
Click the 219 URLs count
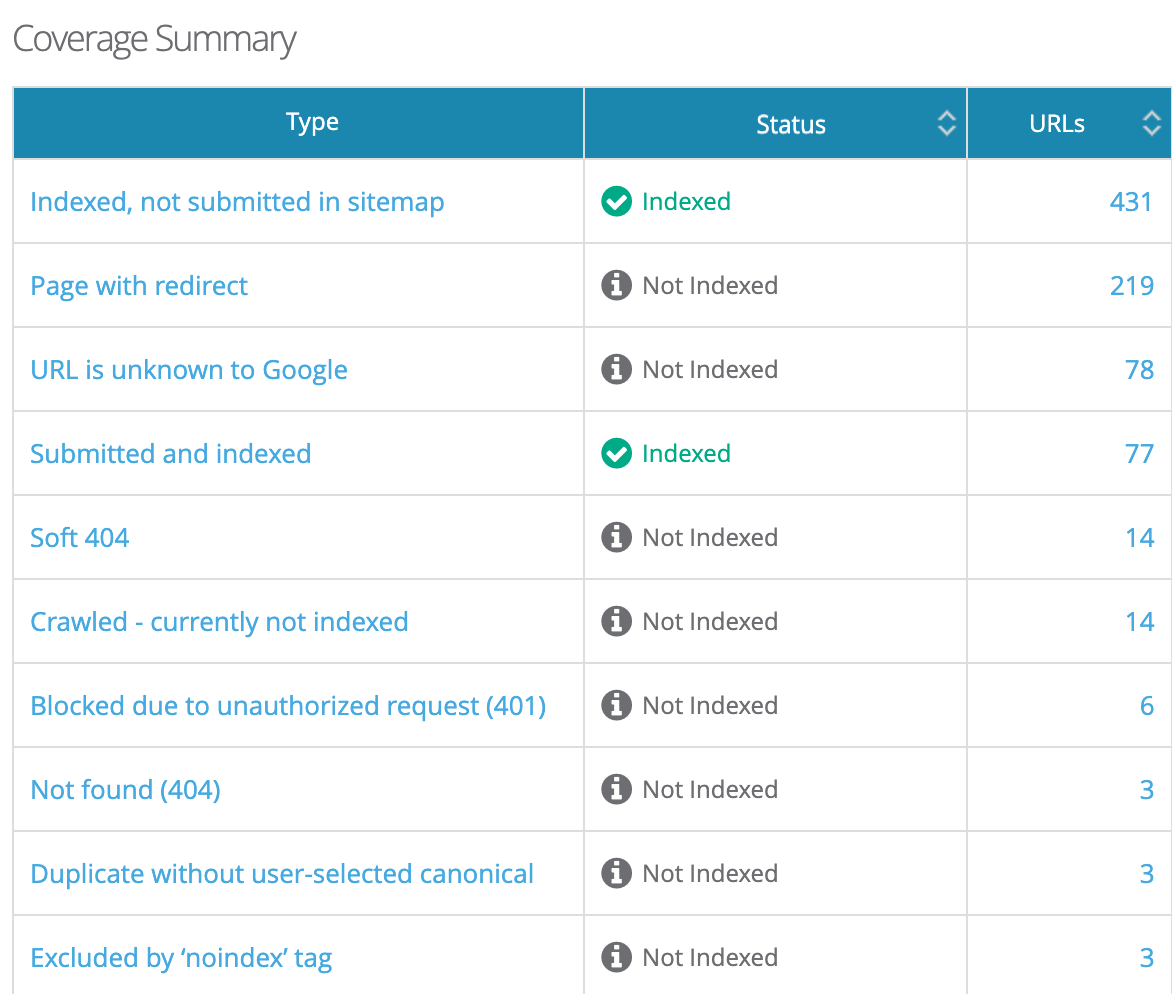click(1131, 286)
